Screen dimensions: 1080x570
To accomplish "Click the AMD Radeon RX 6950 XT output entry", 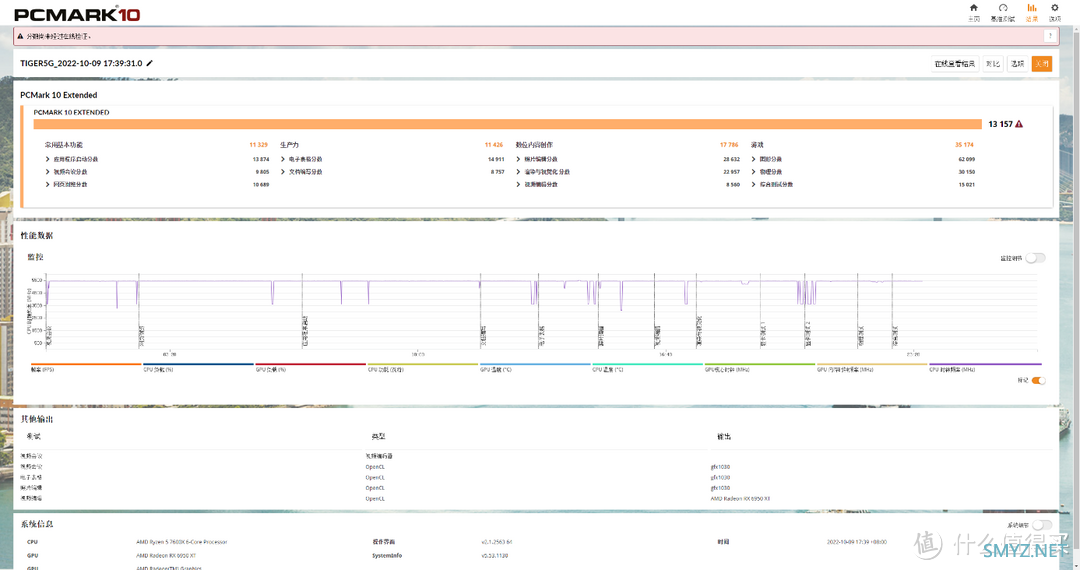I will 740,498.
